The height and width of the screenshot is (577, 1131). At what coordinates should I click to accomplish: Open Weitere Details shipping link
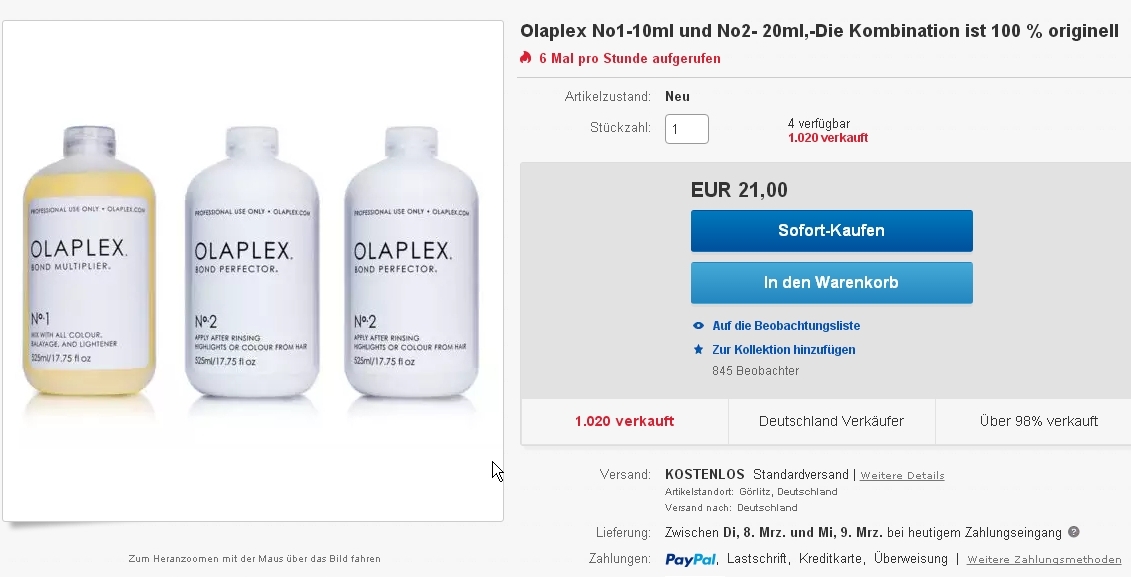point(902,475)
